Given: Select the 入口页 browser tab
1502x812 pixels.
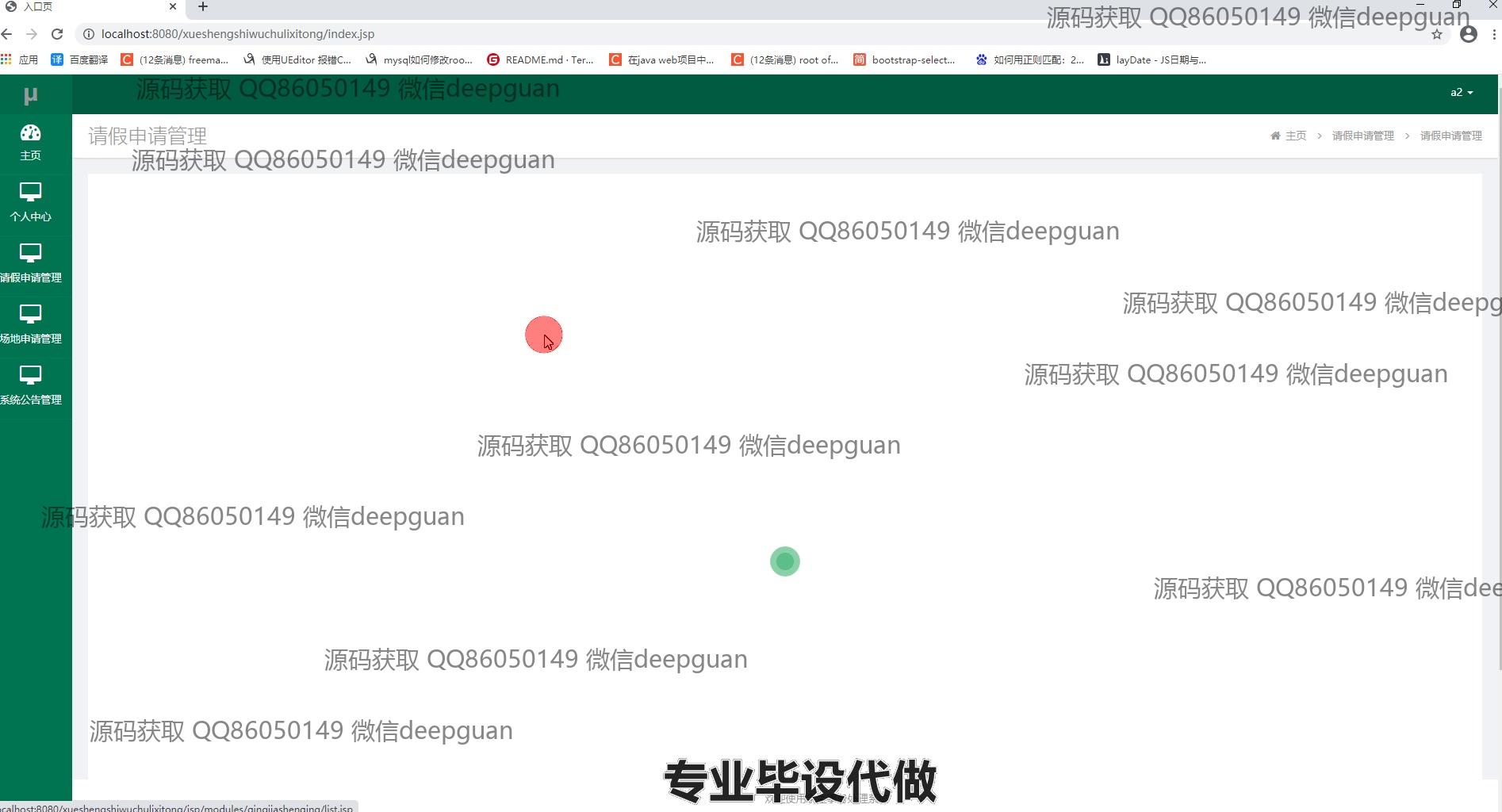Looking at the screenshot, I should (91, 7).
